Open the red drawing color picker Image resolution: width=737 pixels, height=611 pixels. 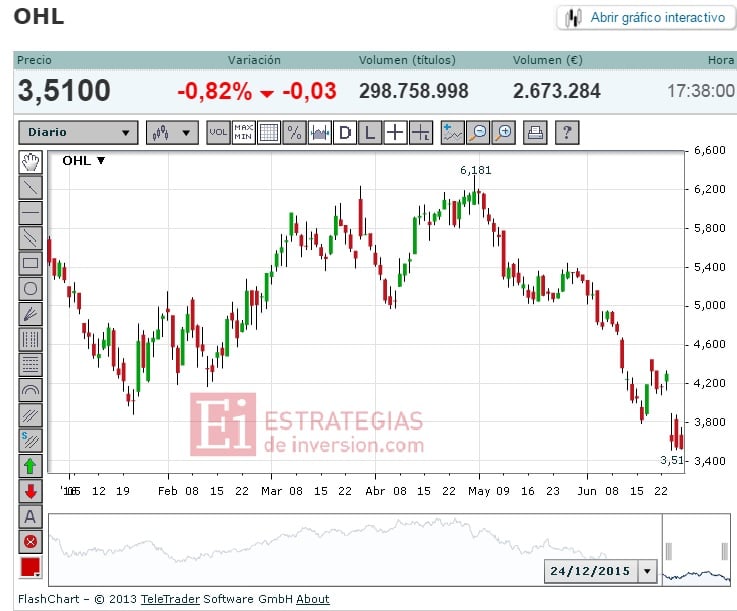[31, 567]
